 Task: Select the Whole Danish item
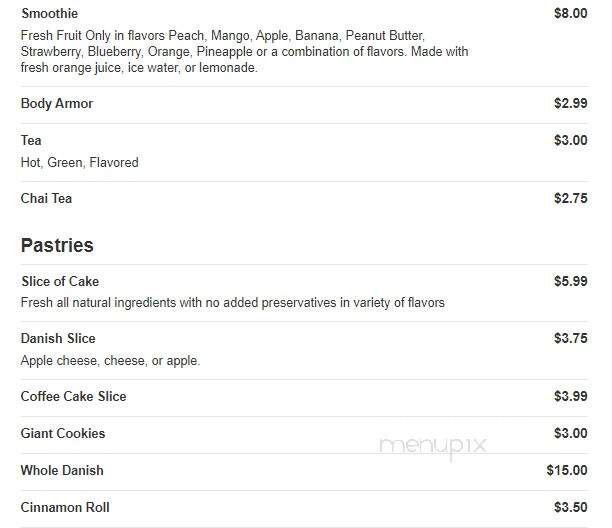62,471
